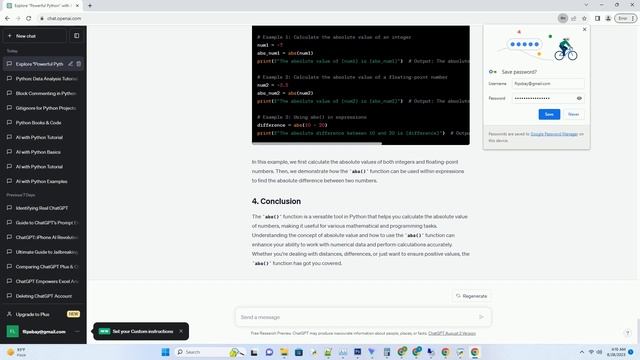
Task: Open Chrome's three-dot menu
Action: point(633,18)
